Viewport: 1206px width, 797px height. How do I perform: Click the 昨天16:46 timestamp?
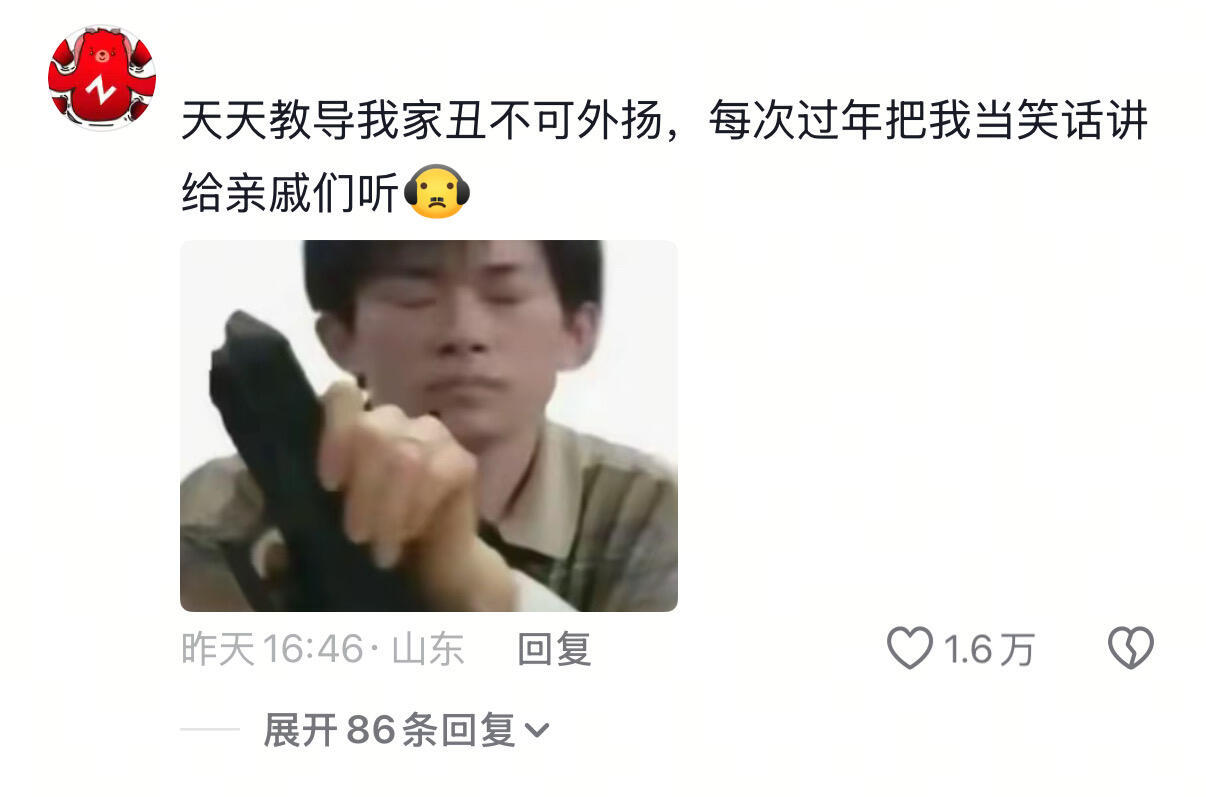[x=271, y=649]
